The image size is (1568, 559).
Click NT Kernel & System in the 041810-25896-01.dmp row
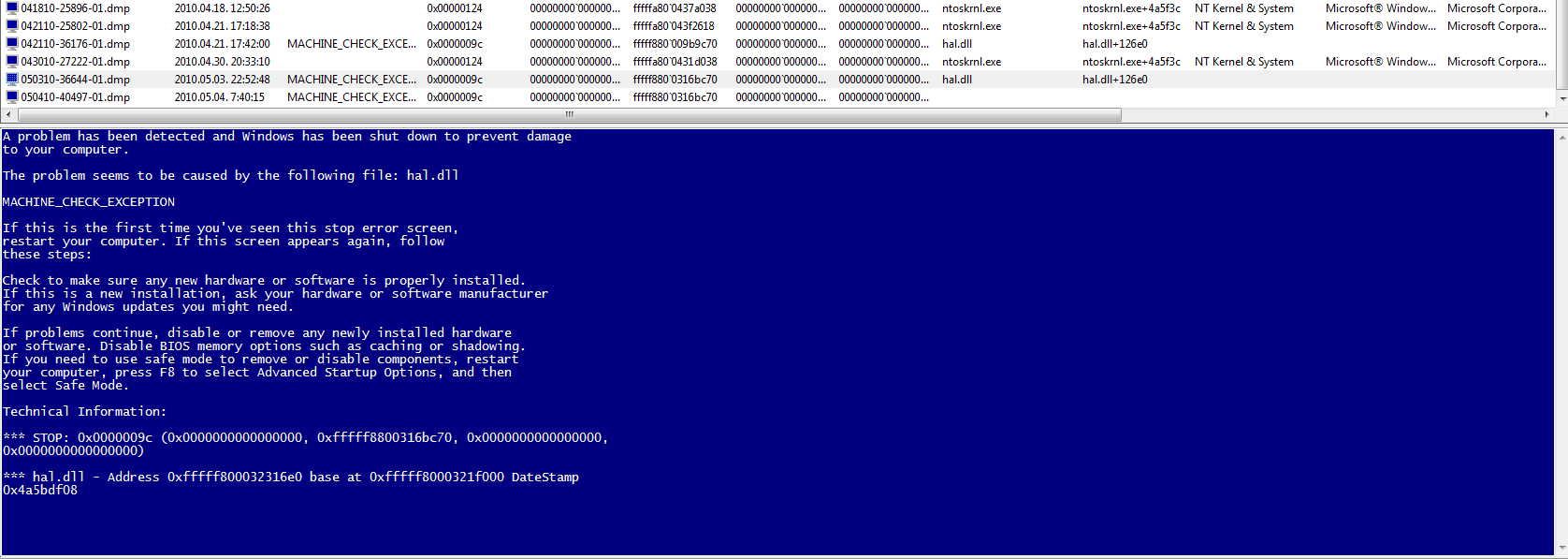pos(1244,8)
